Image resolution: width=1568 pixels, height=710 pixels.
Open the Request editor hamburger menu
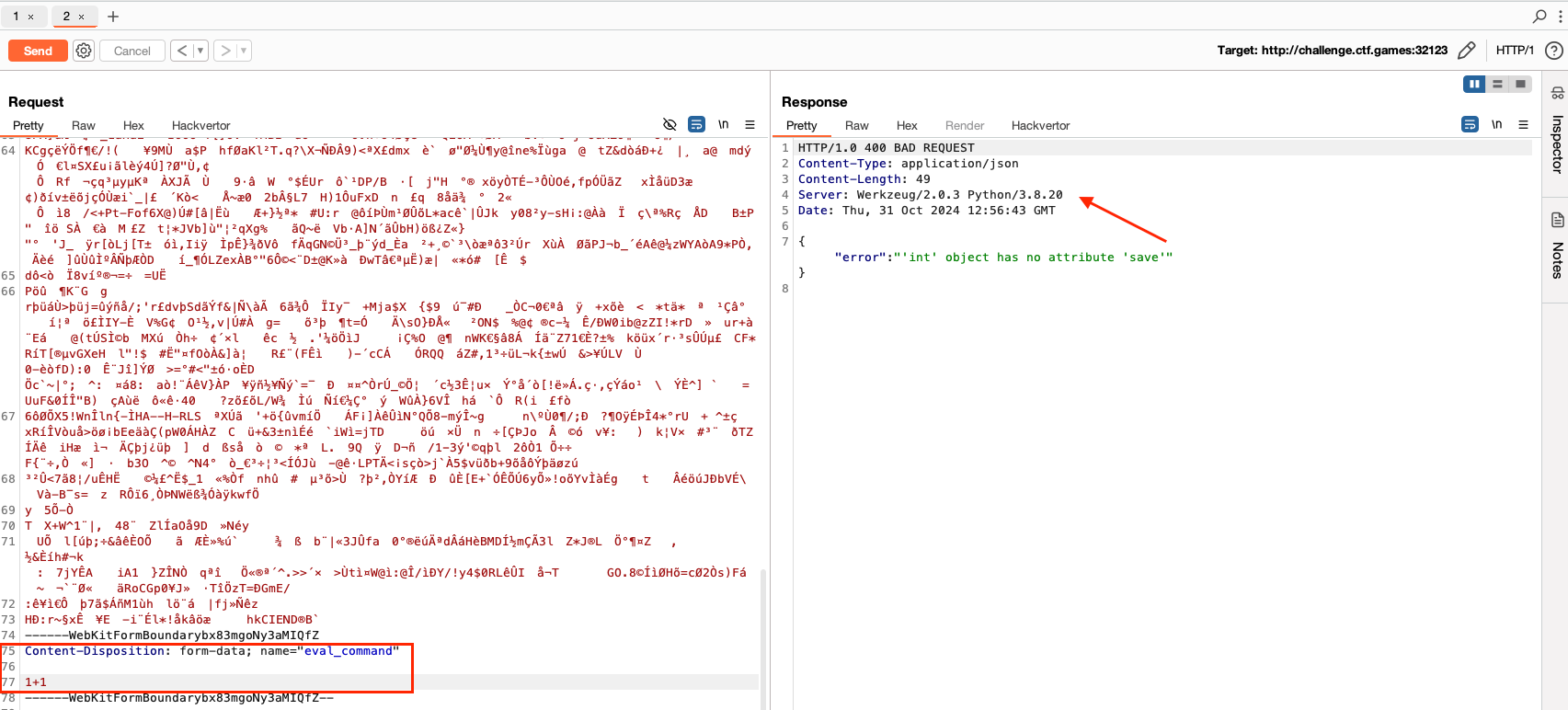coord(750,124)
